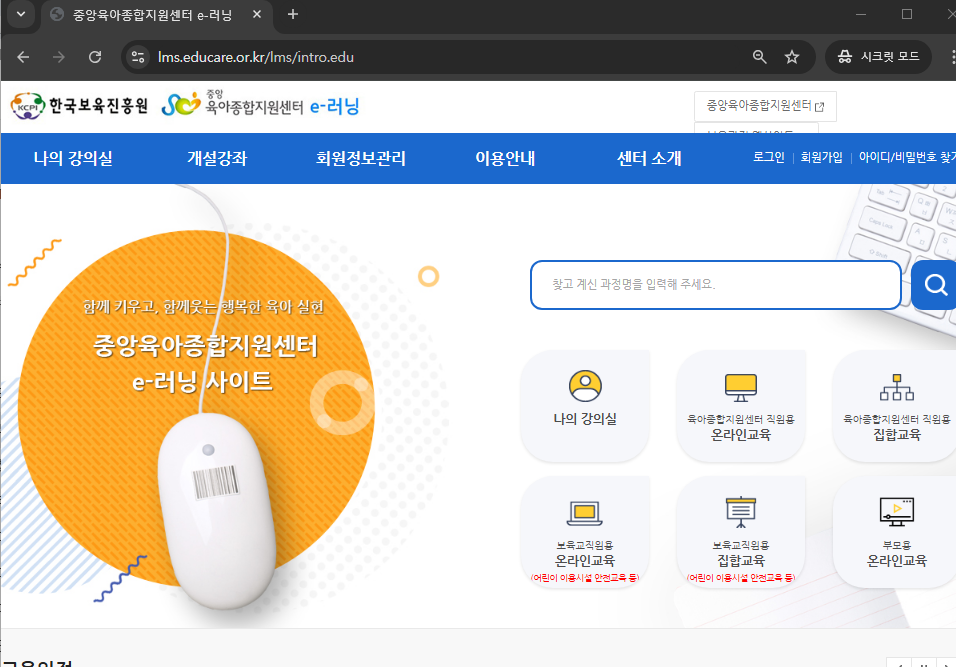This screenshot has width=956, height=667.
Task: Pause the banner slideshow
Action: (x=924, y=663)
